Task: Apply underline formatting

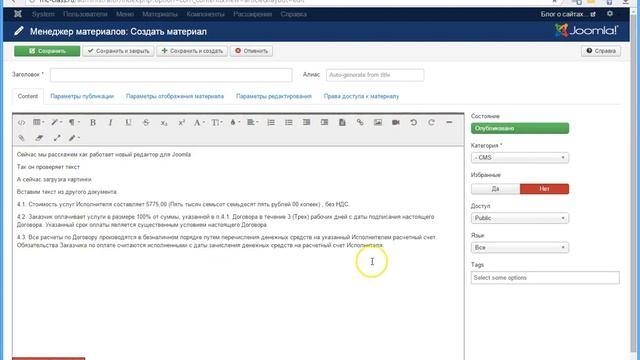Action: pyautogui.click(x=128, y=122)
